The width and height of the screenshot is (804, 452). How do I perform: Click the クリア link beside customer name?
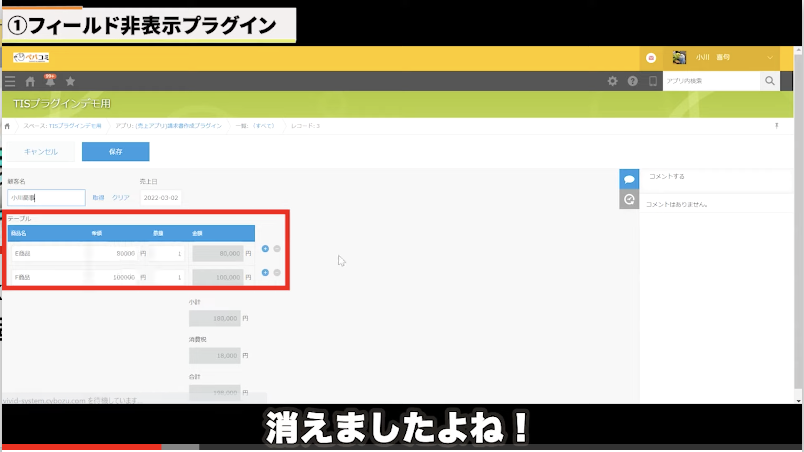(120, 198)
